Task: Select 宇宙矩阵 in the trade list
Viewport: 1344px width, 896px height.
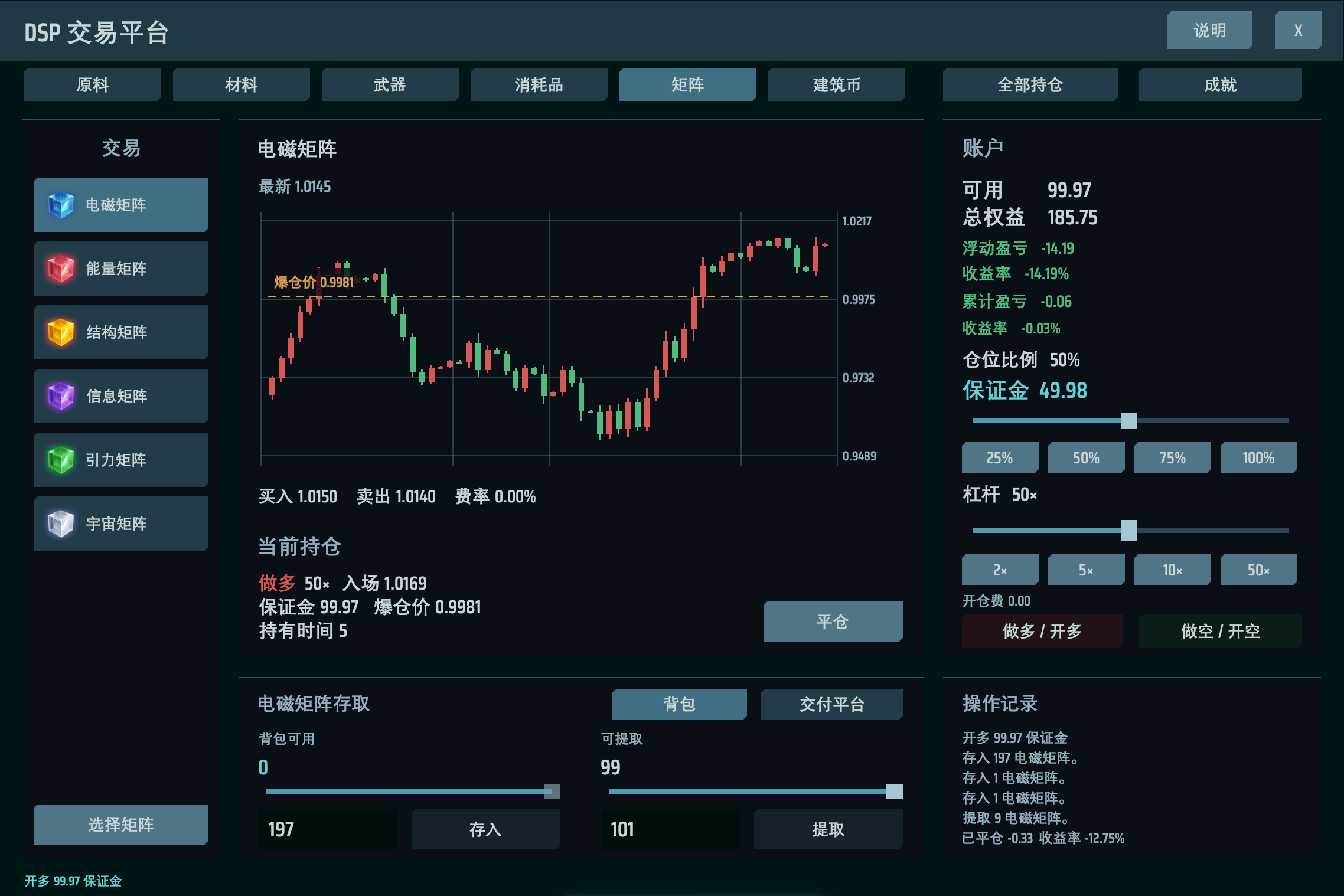Action: [x=121, y=524]
